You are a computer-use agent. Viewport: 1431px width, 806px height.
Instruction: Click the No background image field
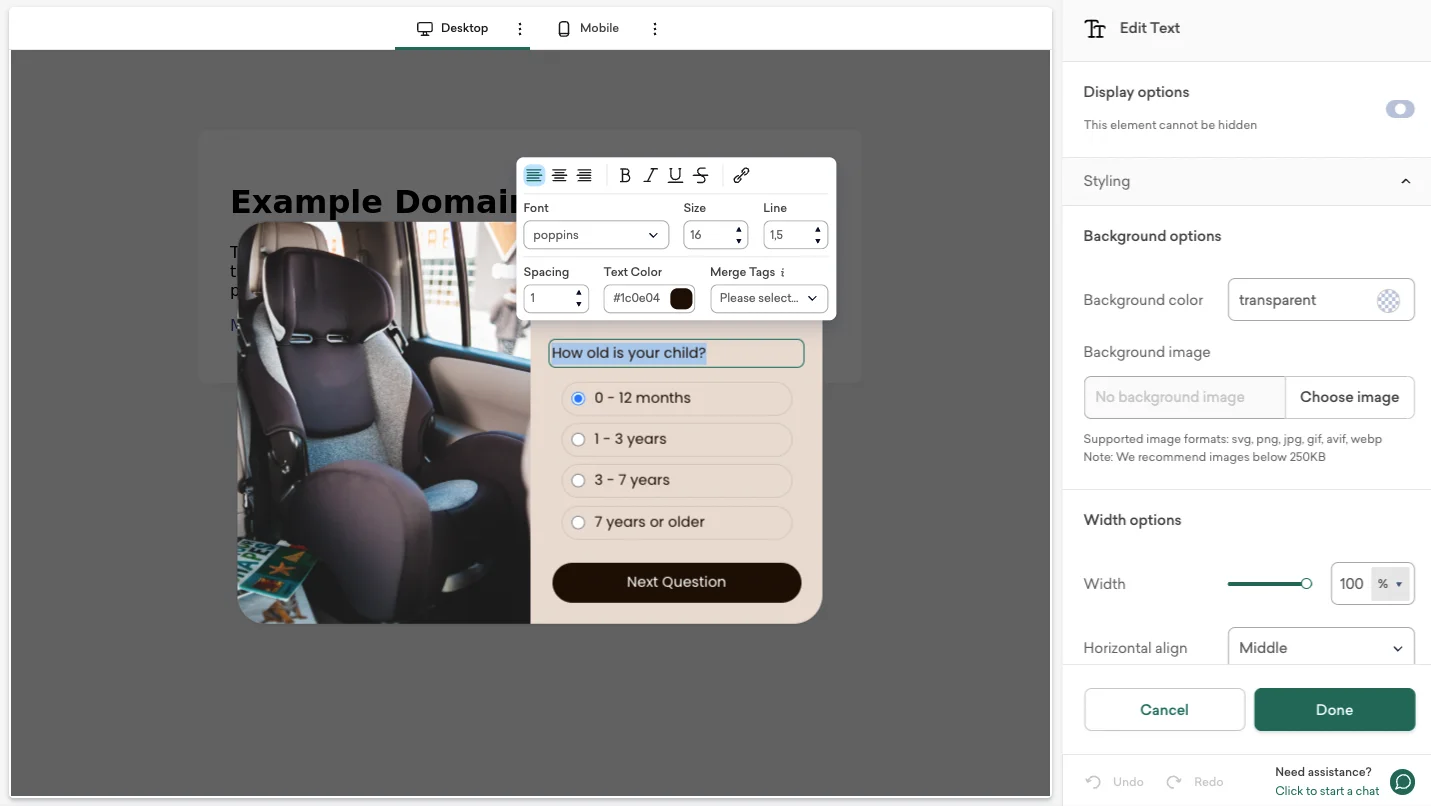click(1184, 397)
